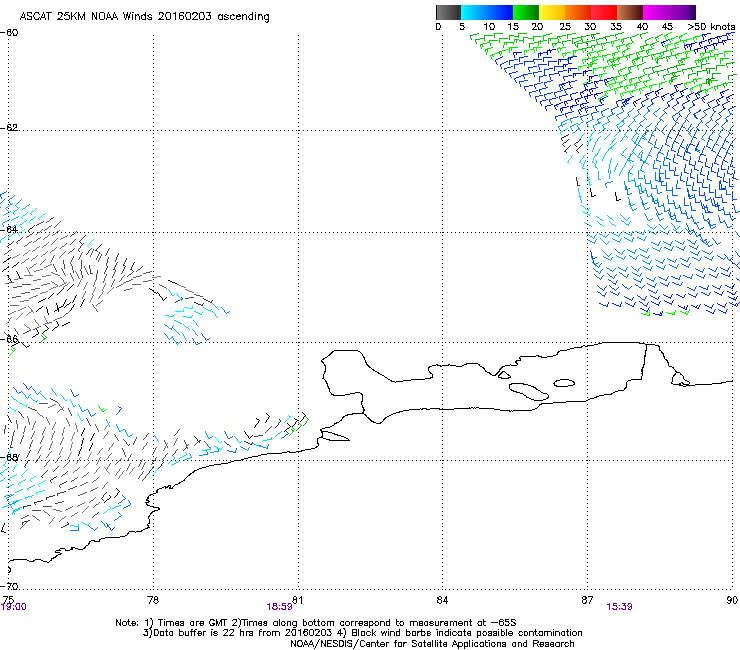Click the orange 25-30 knots legend swatch

pyautogui.click(x=578, y=12)
